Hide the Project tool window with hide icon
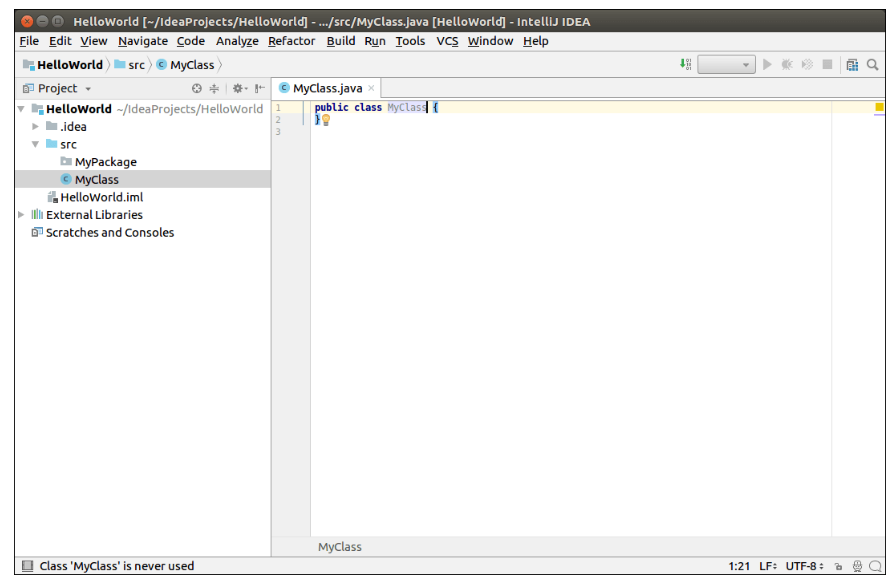892x583 pixels. [x=259, y=88]
